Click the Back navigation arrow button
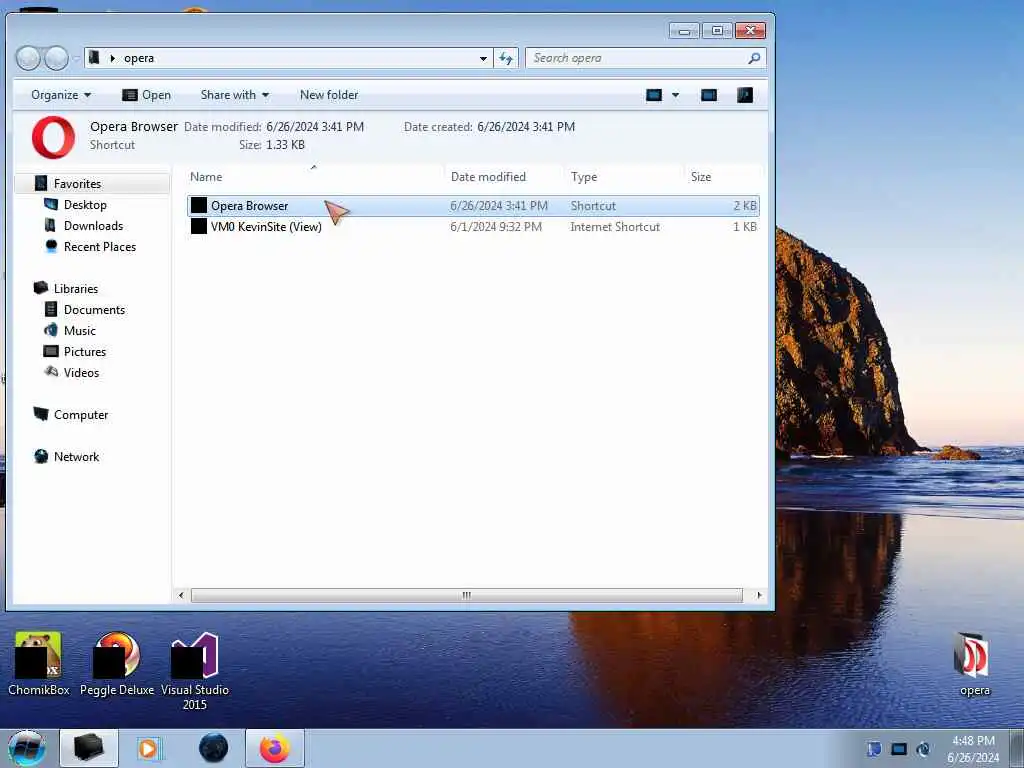 tap(27, 58)
